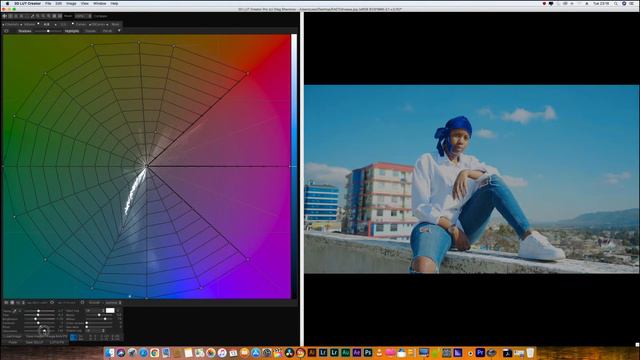Click the Temp eyedropper icon
The height and width of the screenshot is (360, 640).
point(14,311)
